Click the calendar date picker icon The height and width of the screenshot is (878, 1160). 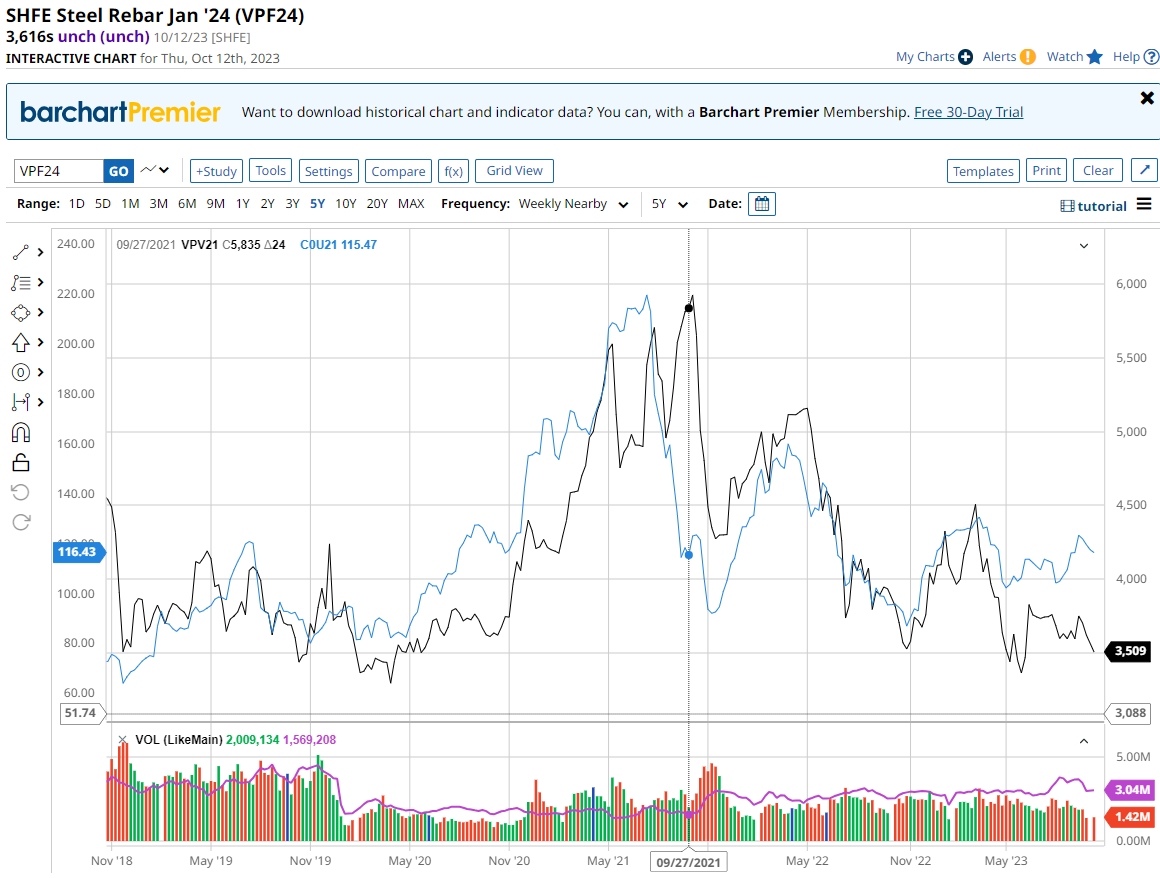coord(762,204)
